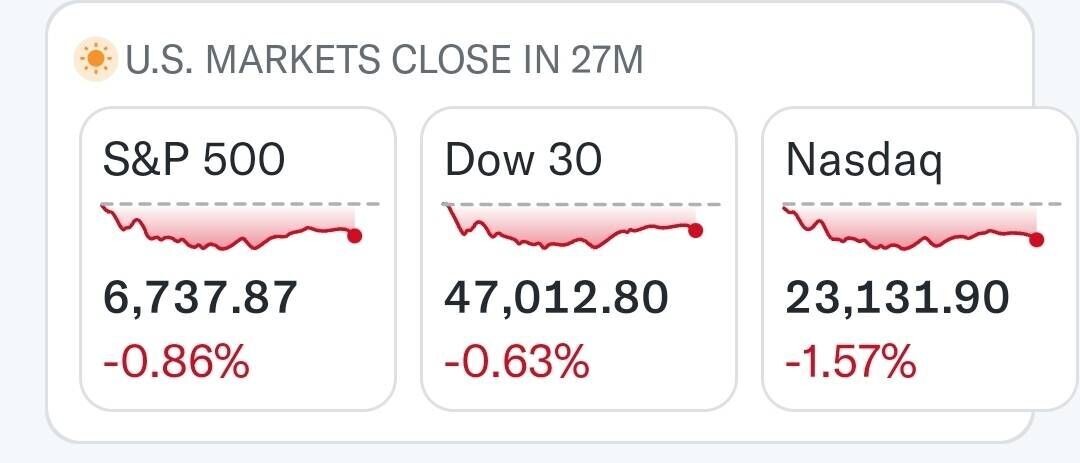Open the U.S. Markets Close in 27M header
Screen dimensions: 1080x463
pyautogui.click(x=384, y=61)
